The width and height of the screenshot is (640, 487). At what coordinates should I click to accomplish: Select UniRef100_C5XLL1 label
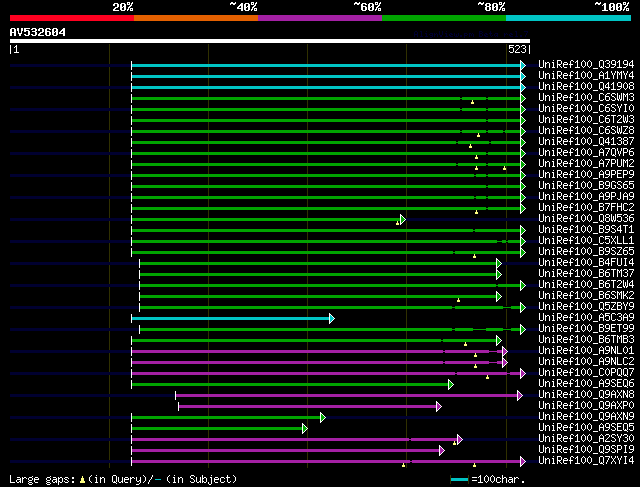pos(586,241)
